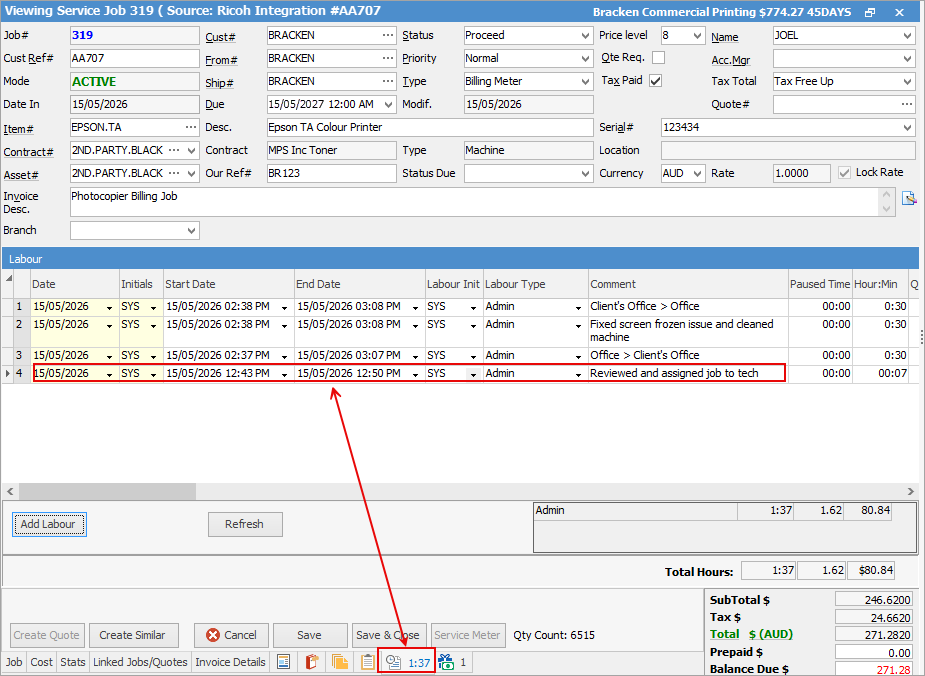Click the Create Similar button
Image resolution: width=925 pixels, height=676 pixels.
click(132, 635)
